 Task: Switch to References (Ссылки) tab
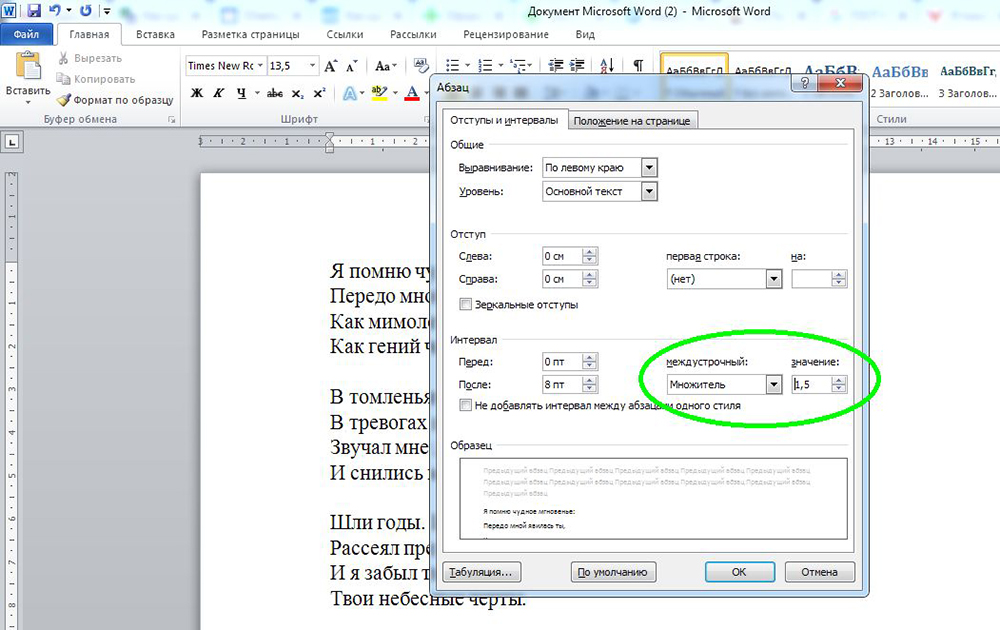(344, 34)
